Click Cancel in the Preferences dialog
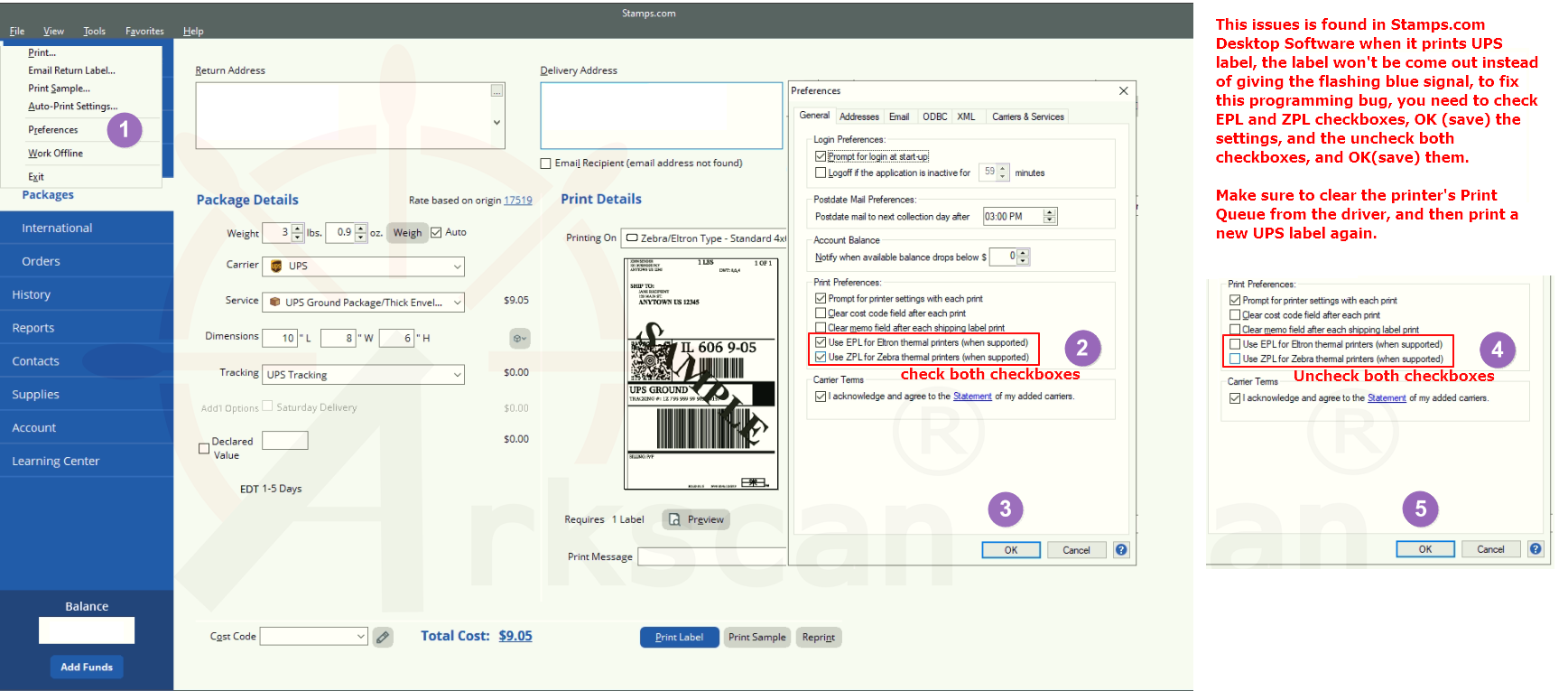 [x=1076, y=550]
